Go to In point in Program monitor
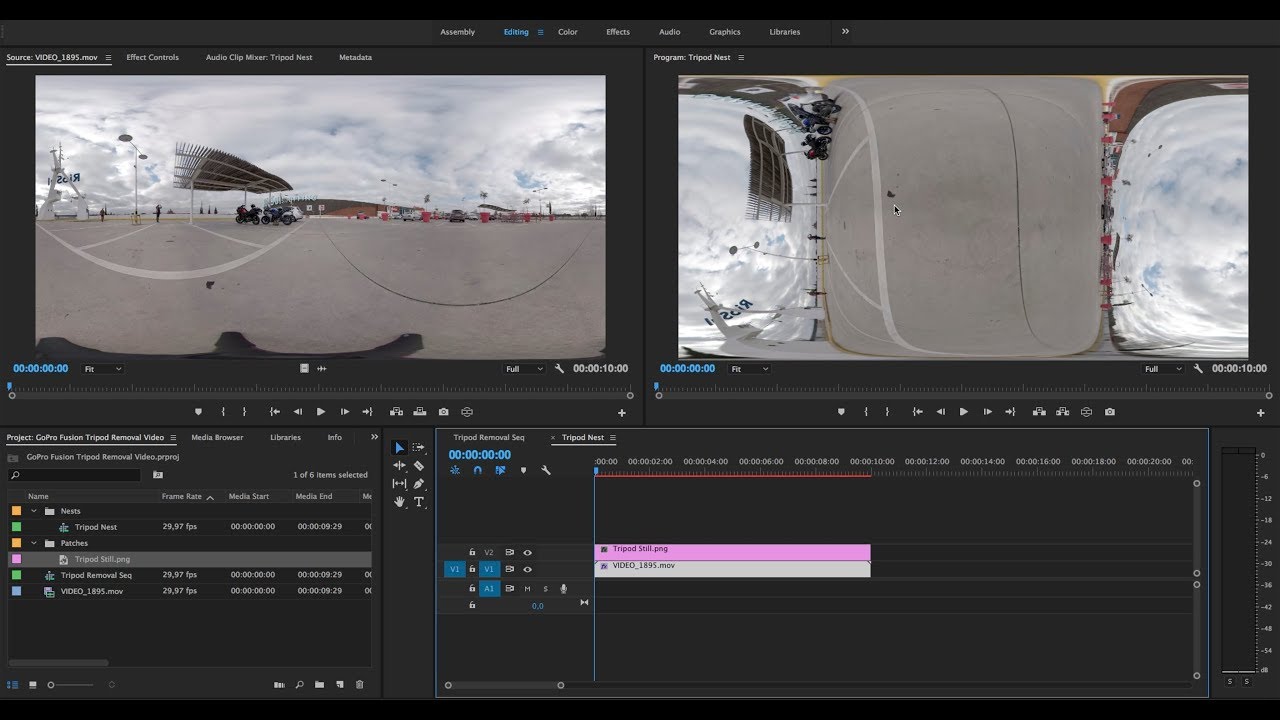Image resolution: width=1280 pixels, height=720 pixels. pyautogui.click(x=917, y=412)
